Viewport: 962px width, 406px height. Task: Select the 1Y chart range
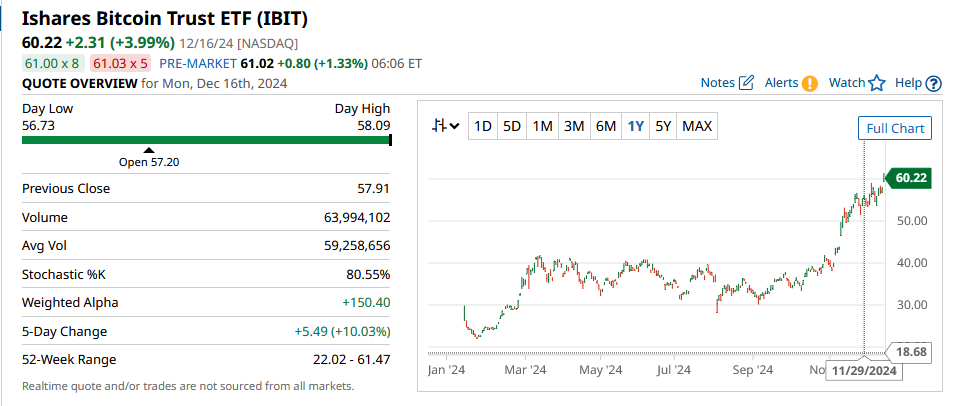tap(635, 126)
